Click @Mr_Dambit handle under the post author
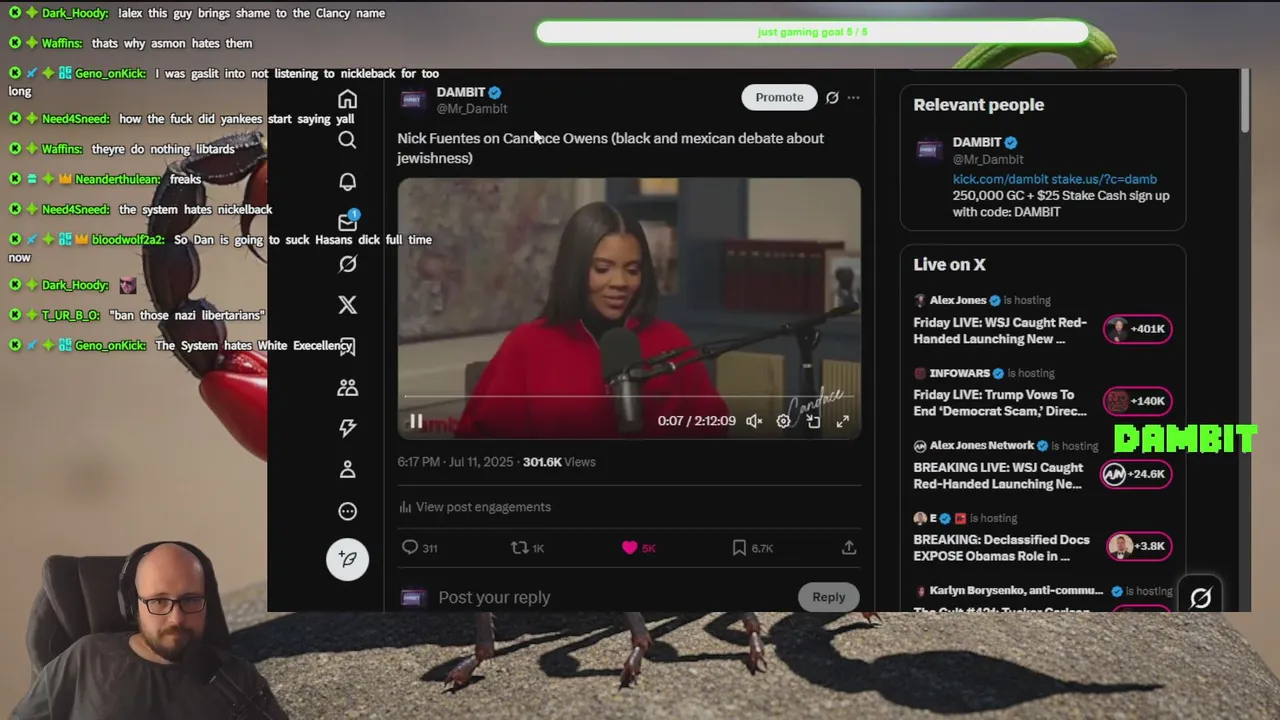The height and width of the screenshot is (720, 1280). click(472, 108)
